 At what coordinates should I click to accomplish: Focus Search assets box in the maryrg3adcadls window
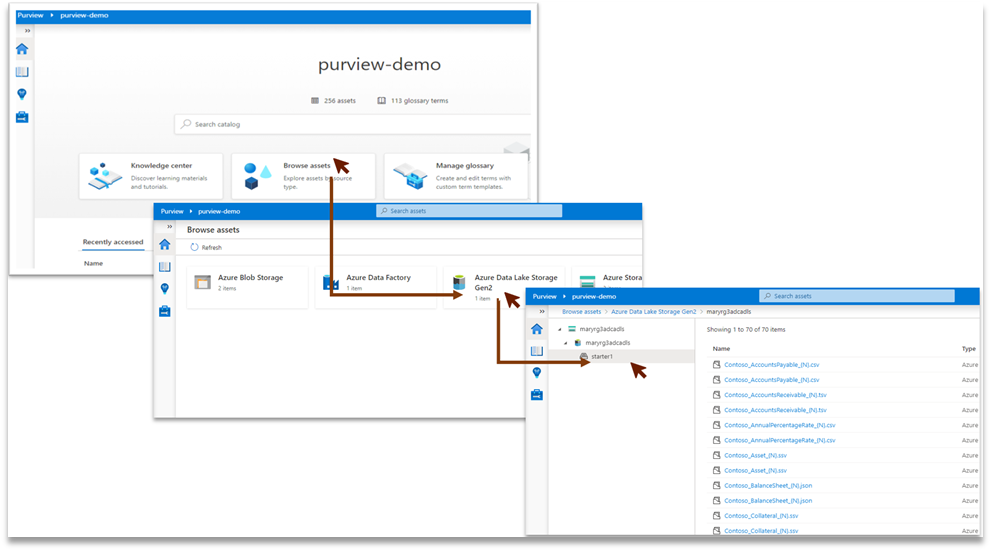(x=857, y=296)
